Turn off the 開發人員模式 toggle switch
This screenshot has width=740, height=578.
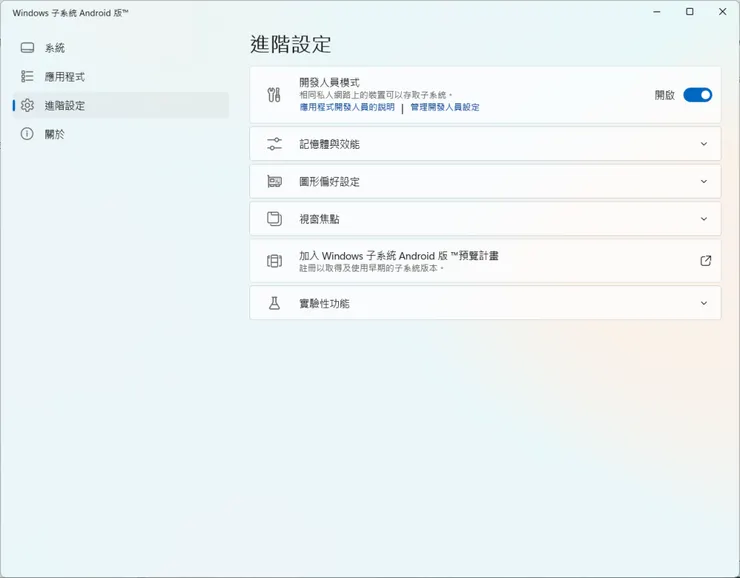click(698, 95)
